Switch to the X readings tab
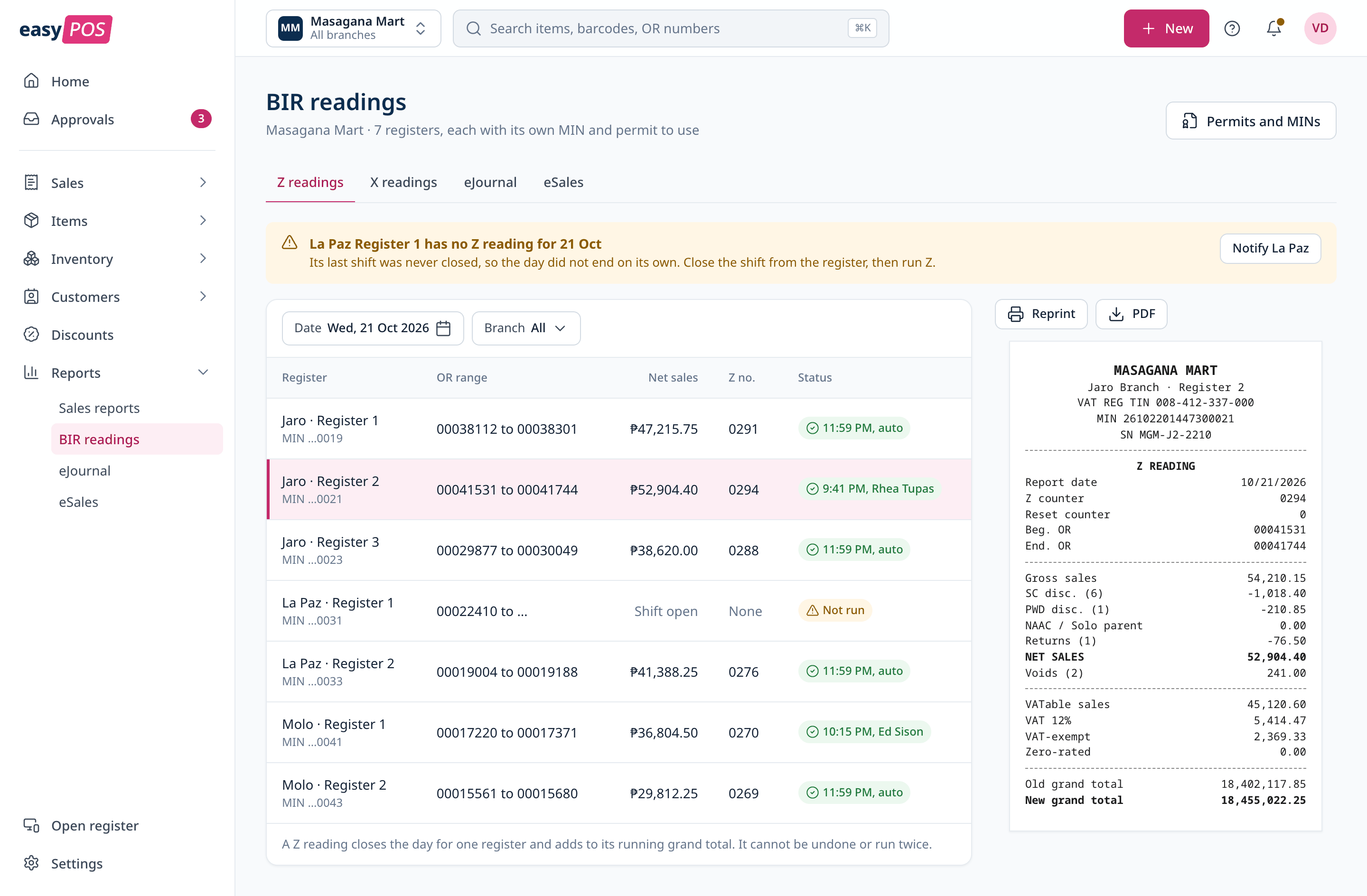The height and width of the screenshot is (896, 1367). tap(403, 182)
